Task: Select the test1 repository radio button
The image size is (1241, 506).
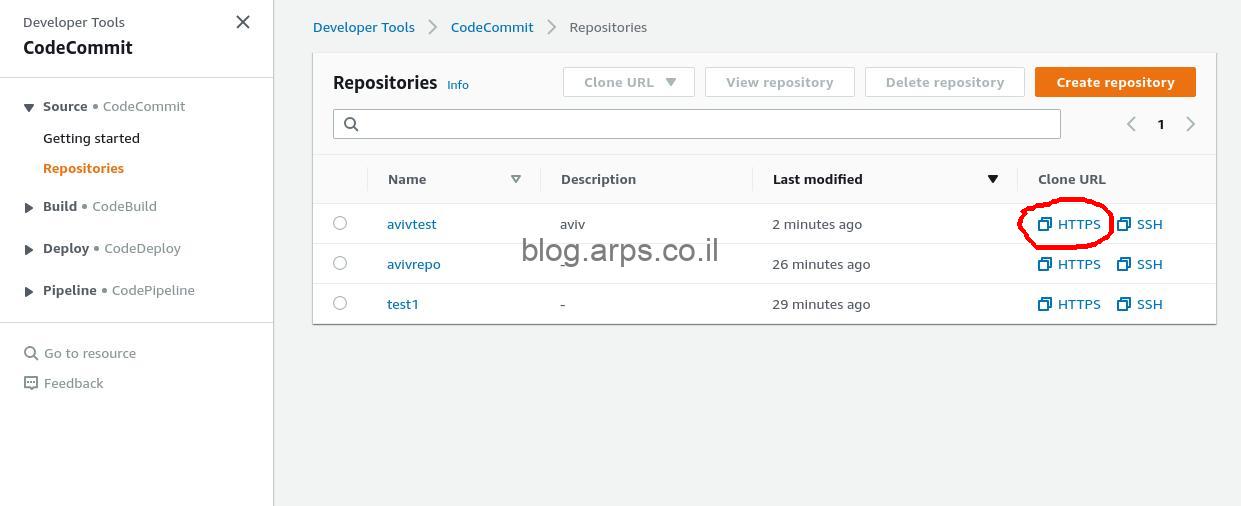Action: [x=340, y=303]
